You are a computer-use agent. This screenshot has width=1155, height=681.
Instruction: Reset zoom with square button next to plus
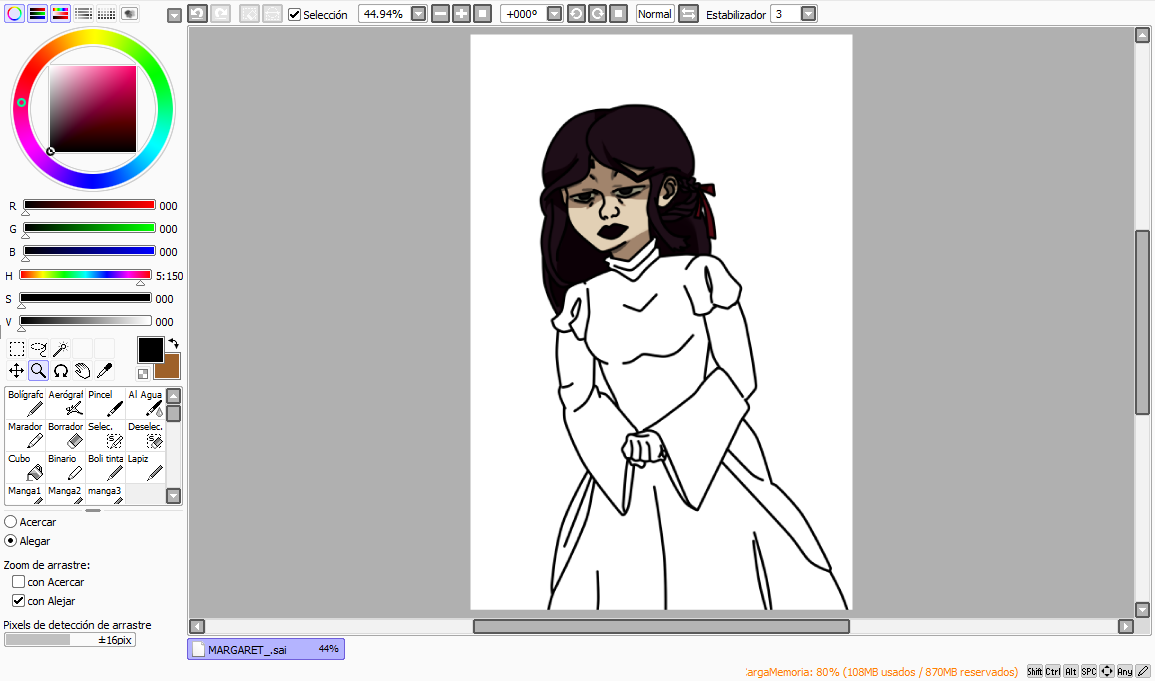pyautogui.click(x=482, y=14)
